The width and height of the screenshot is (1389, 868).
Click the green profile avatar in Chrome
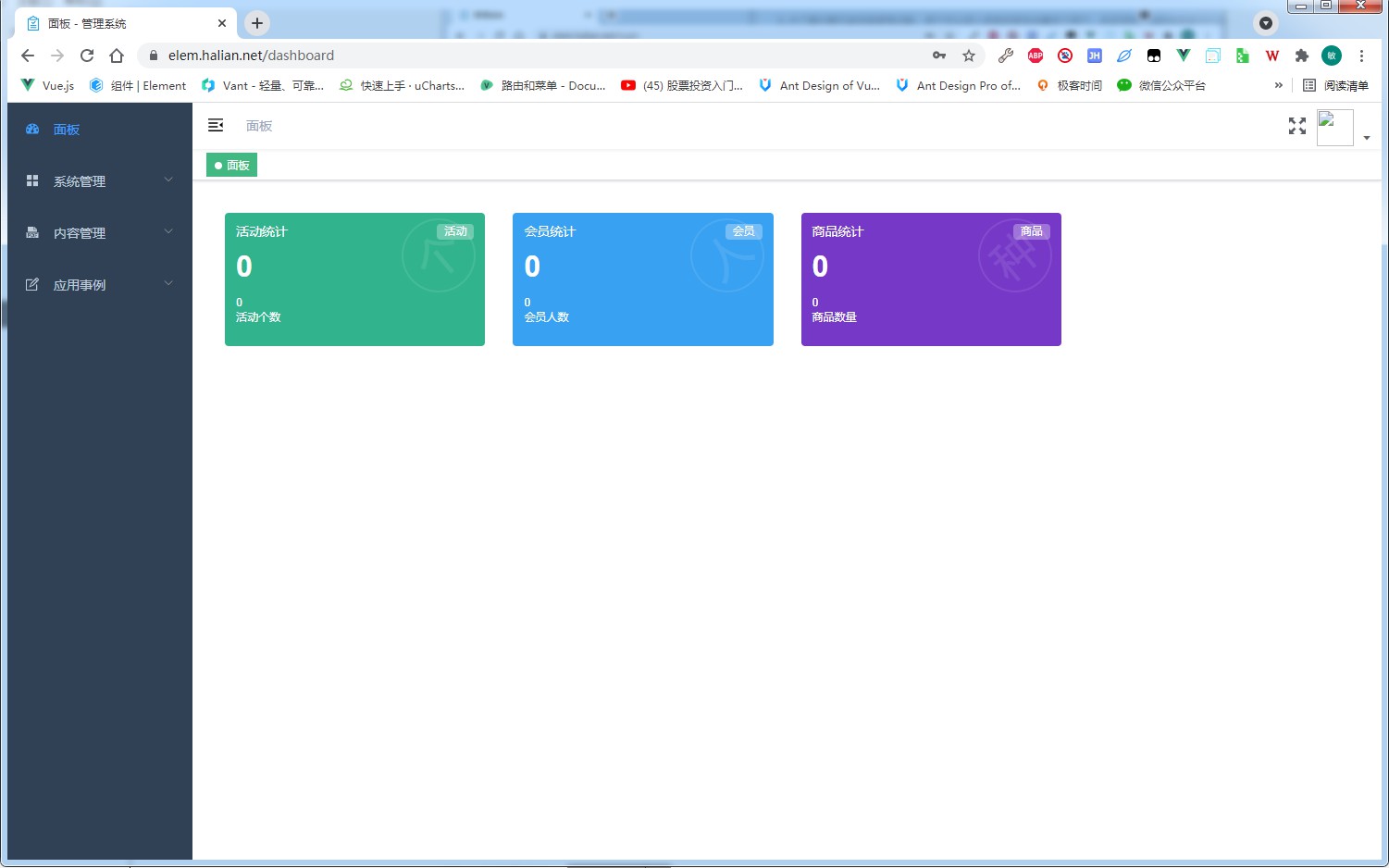pyautogui.click(x=1332, y=56)
